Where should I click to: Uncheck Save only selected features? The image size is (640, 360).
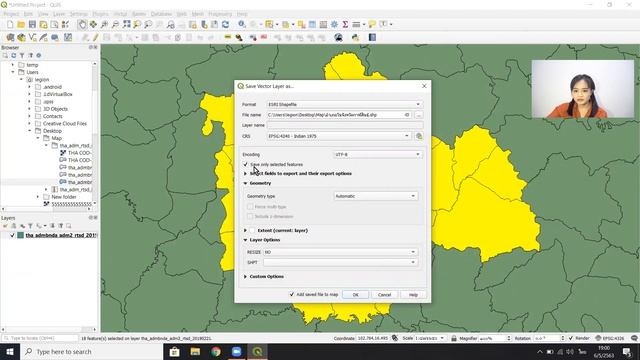click(246, 164)
